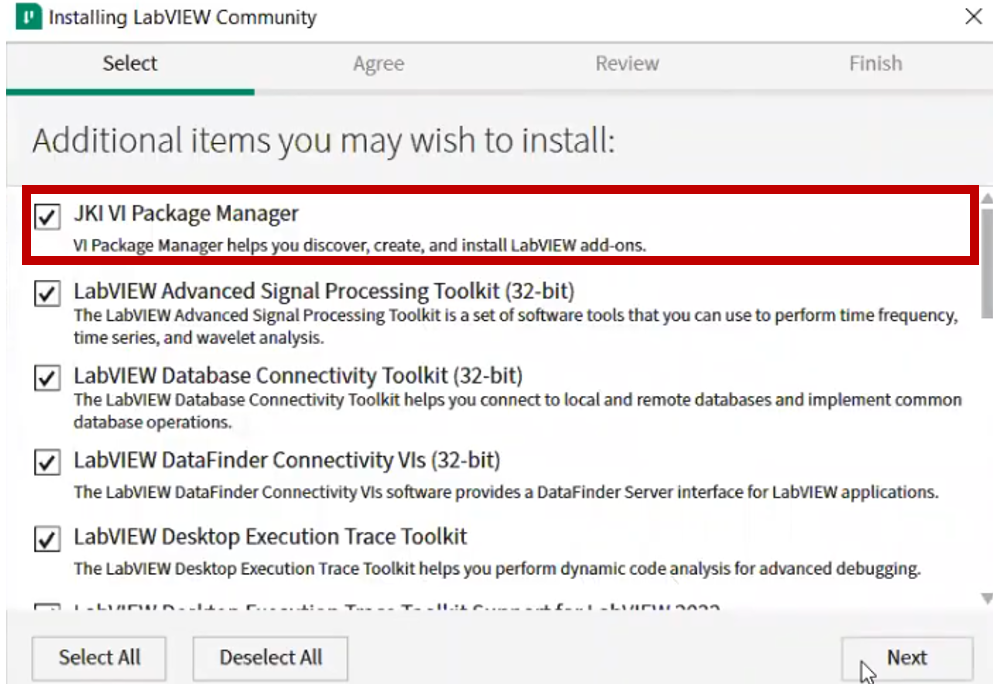Click the Select All button
This screenshot has height=684, width=993.
click(99, 658)
